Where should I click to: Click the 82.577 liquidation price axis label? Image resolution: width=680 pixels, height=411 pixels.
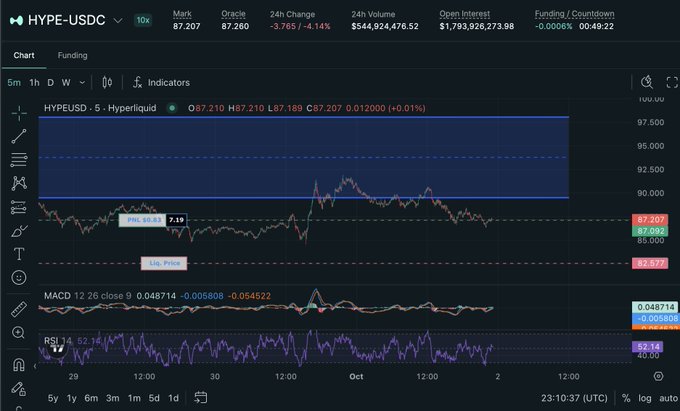click(650, 263)
